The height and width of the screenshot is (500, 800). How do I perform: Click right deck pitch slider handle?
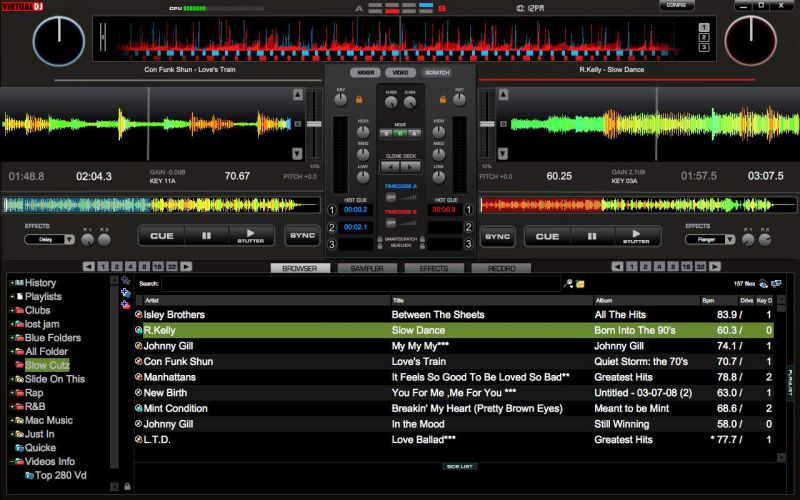[487, 124]
